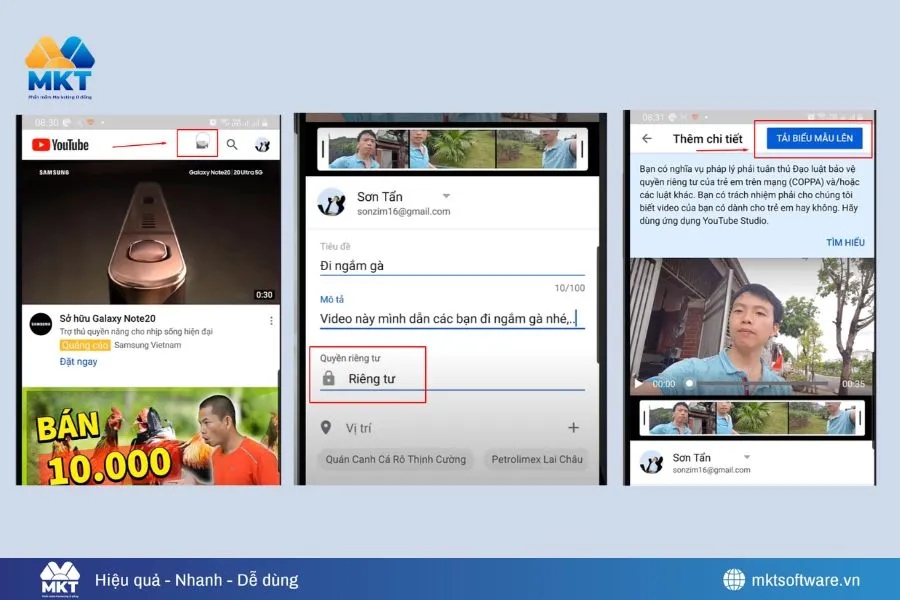Click the YouTube logo
The image size is (900, 600).
(x=60, y=143)
